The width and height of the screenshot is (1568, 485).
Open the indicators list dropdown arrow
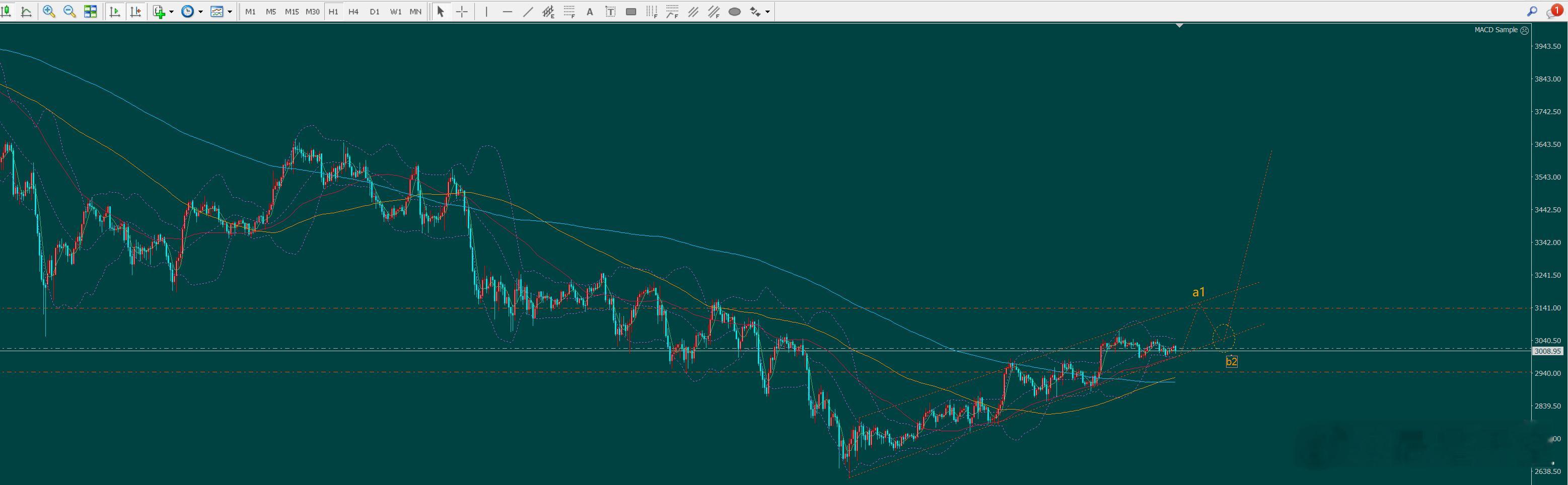click(171, 12)
